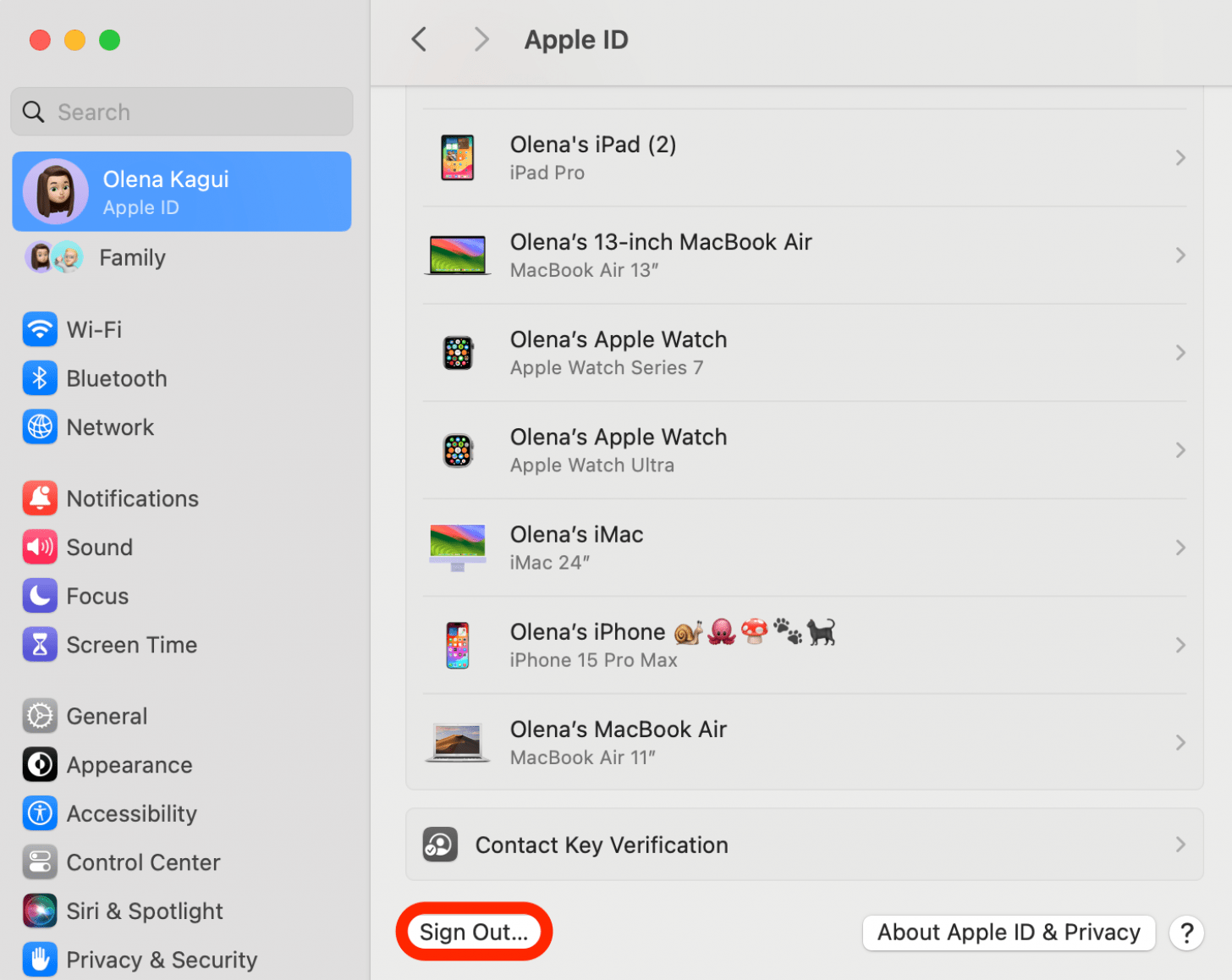Expand details for Olena's iPad Pro
The height and width of the screenshot is (980, 1232).
pos(804,157)
